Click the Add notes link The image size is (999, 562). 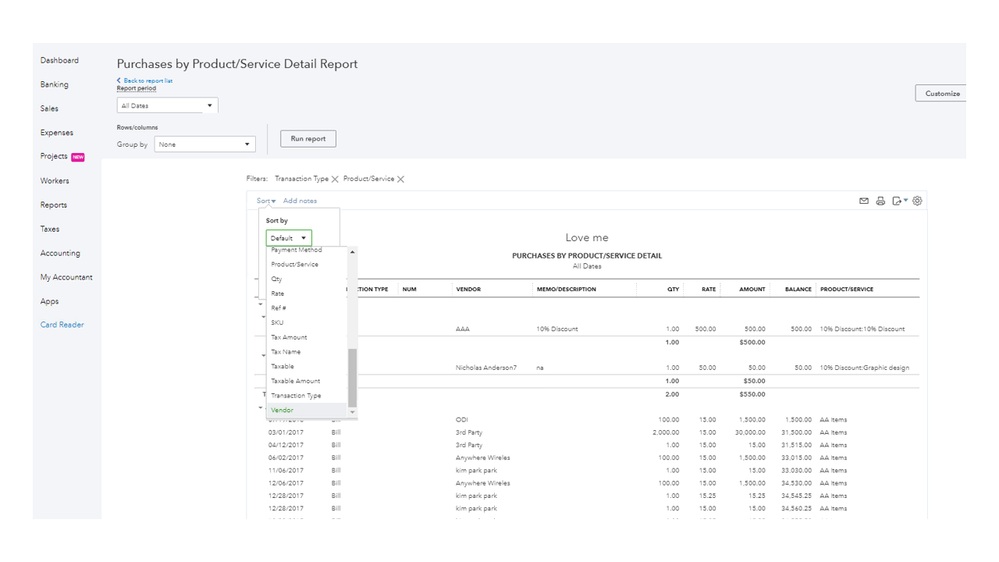pyautogui.click(x=300, y=201)
